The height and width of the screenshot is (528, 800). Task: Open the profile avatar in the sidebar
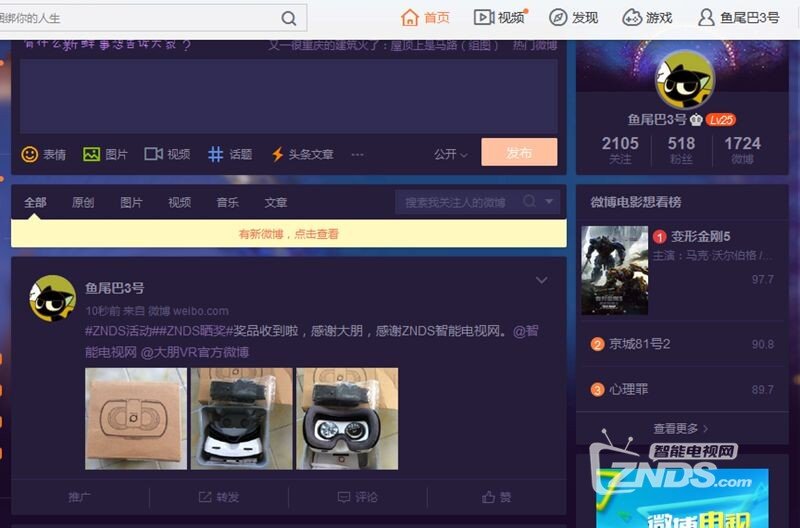pyautogui.click(x=685, y=80)
